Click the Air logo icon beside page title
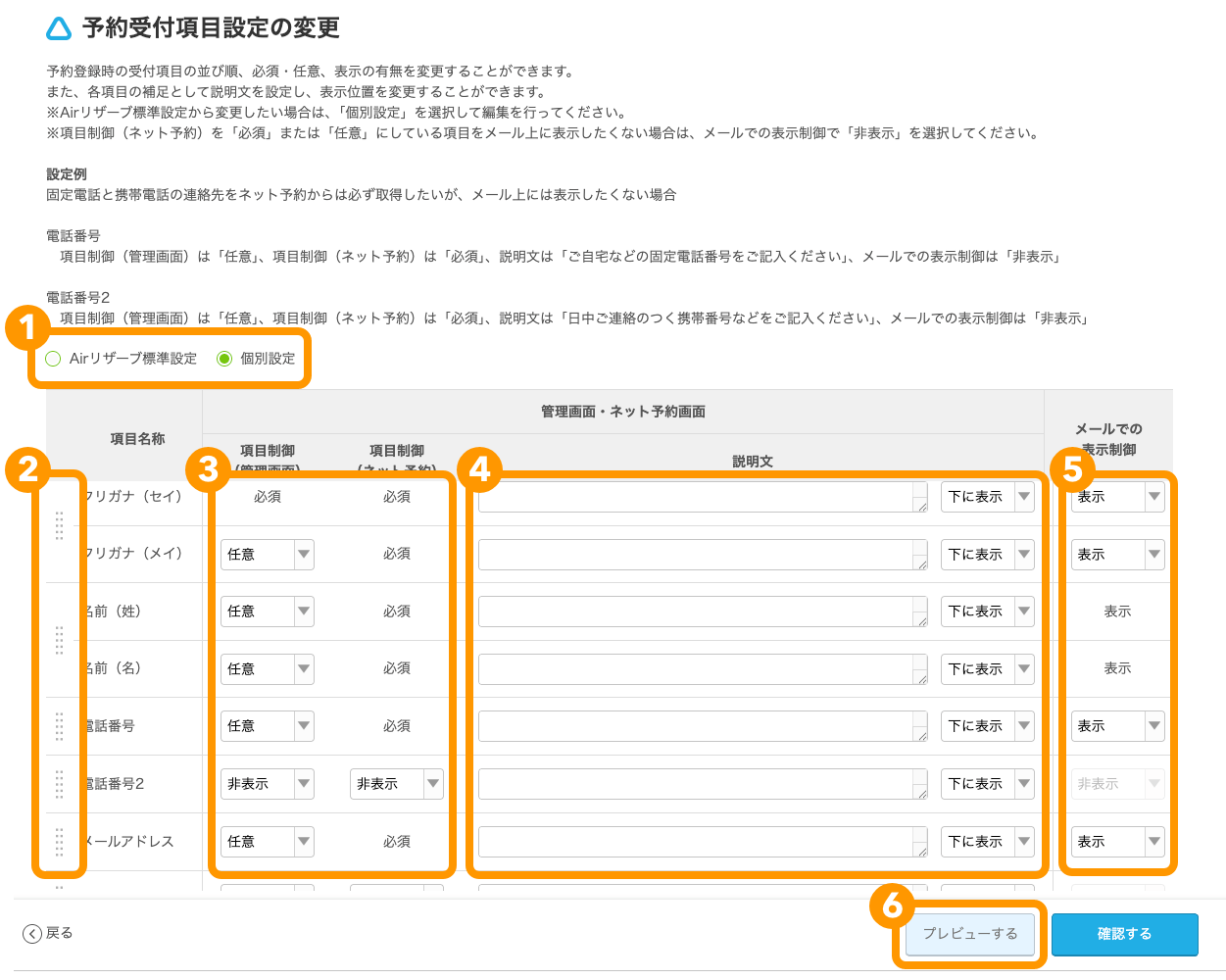1226x980 pixels. (x=59, y=28)
